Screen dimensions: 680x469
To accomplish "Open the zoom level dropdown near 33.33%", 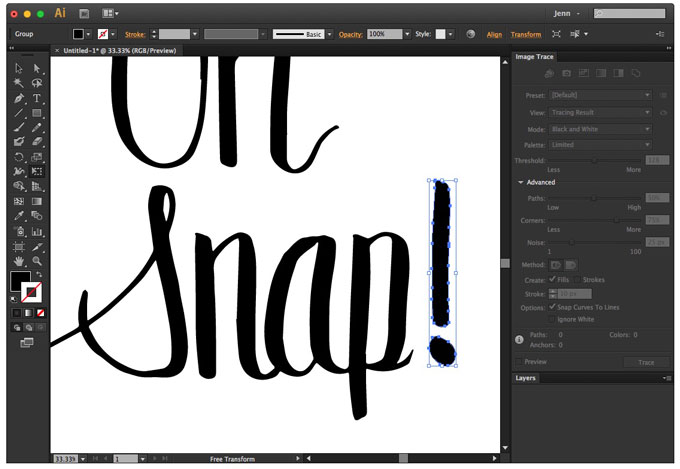I will coord(83,459).
